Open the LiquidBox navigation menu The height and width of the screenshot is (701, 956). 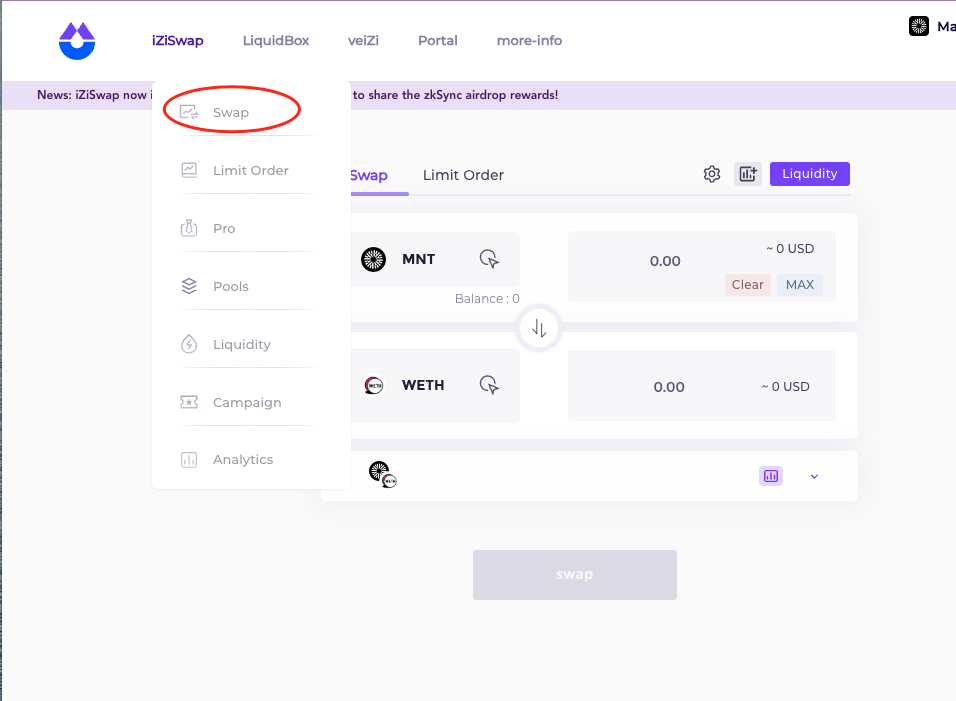click(276, 41)
